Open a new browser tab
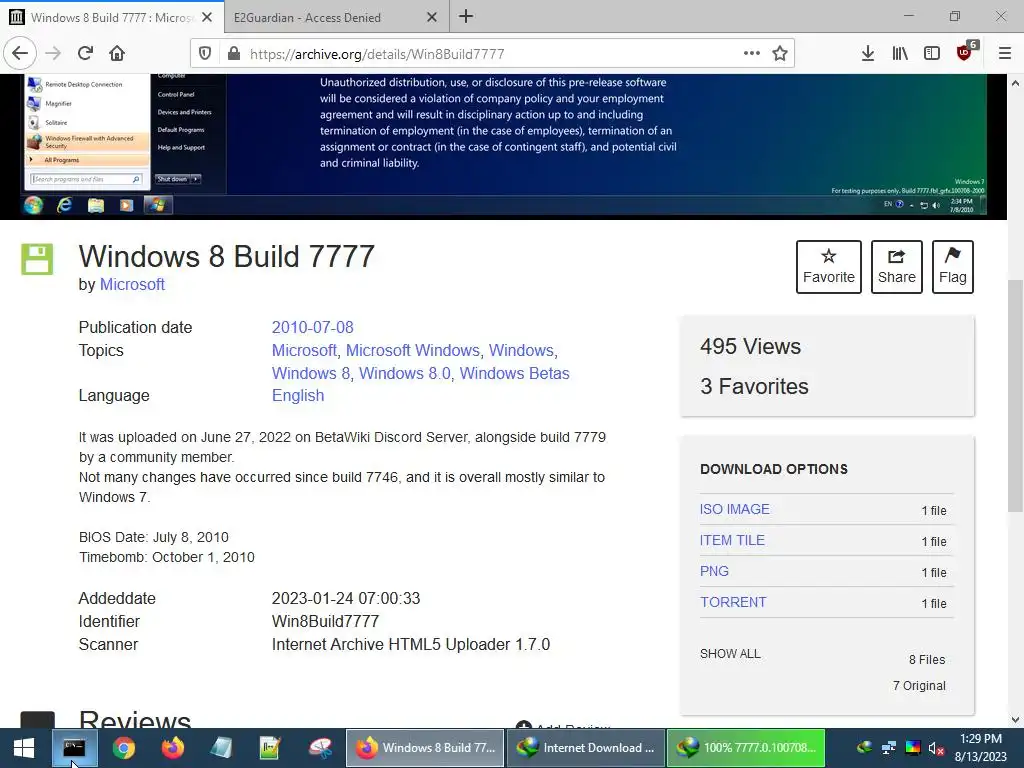 [x=466, y=17]
